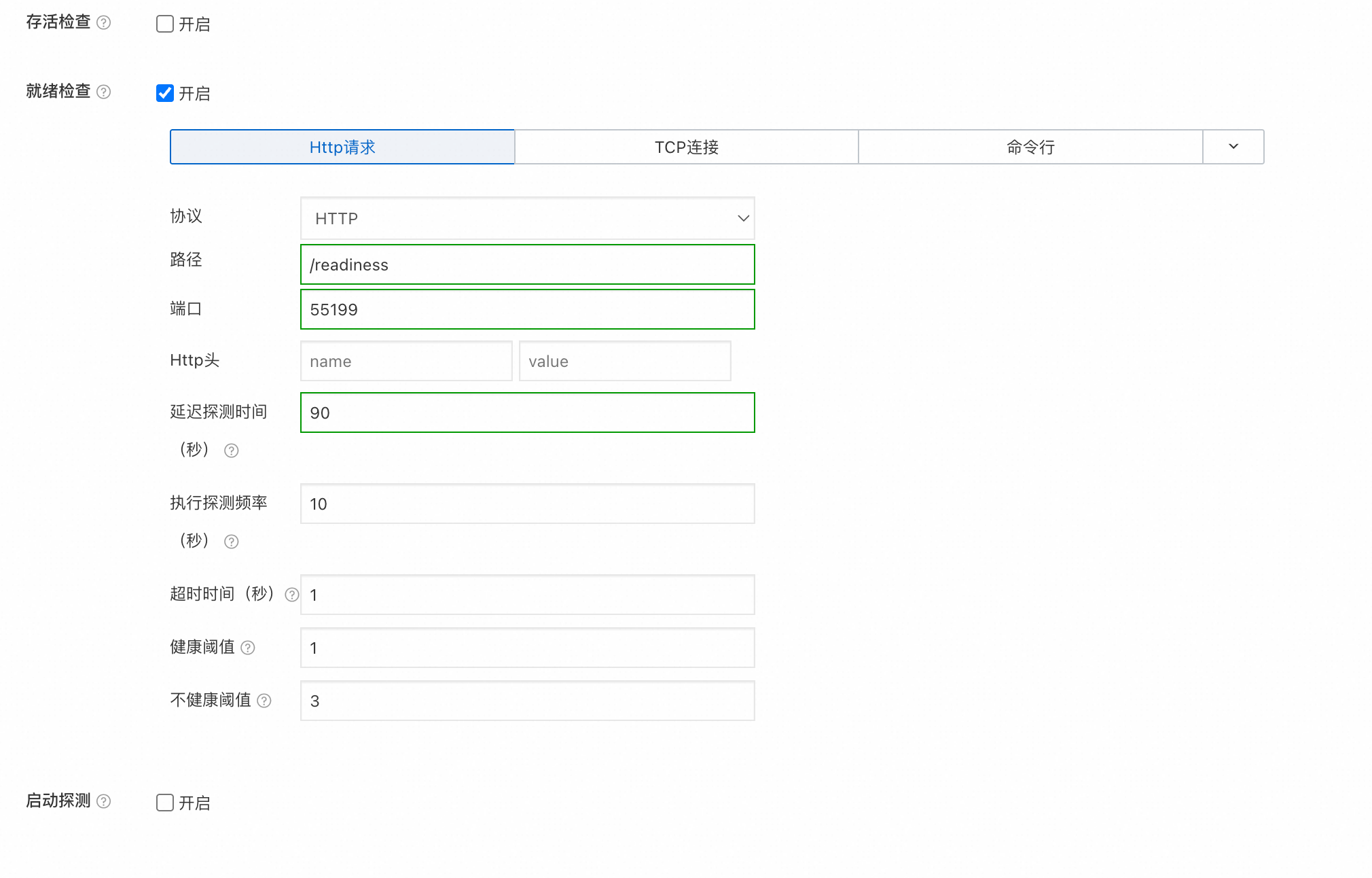Click the Http头 field label
The width and height of the screenshot is (1372, 878).
coord(195,361)
